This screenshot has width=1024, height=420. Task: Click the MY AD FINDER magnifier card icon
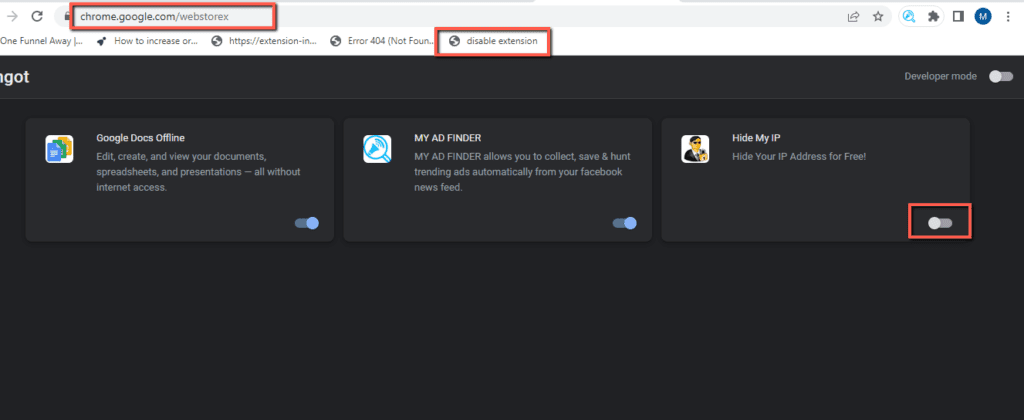tap(377, 149)
